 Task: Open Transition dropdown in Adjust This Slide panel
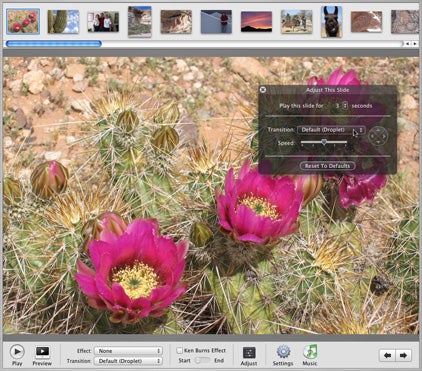click(331, 130)
